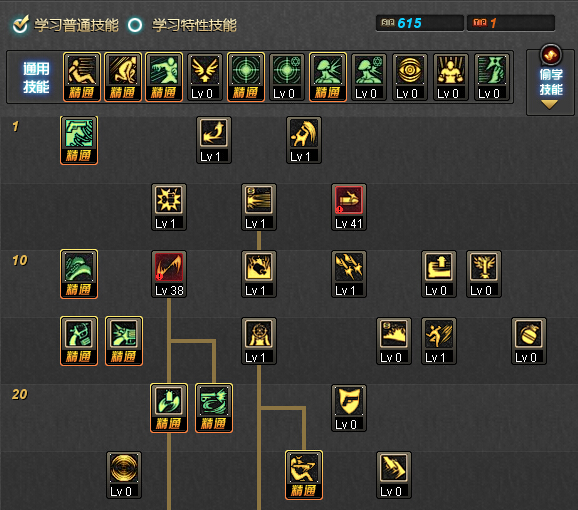578x510 pixels.
Task: Tick the 学习普通技能 checkbox
Action: coord(21,24)
